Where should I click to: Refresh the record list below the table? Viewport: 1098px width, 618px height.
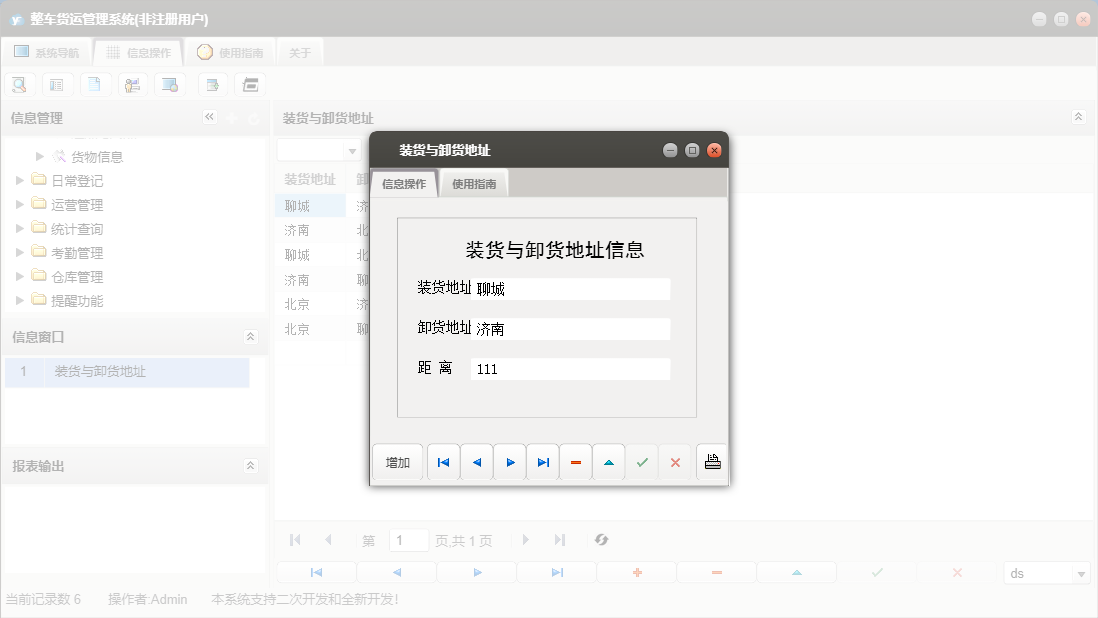click(x=601, y=539)
